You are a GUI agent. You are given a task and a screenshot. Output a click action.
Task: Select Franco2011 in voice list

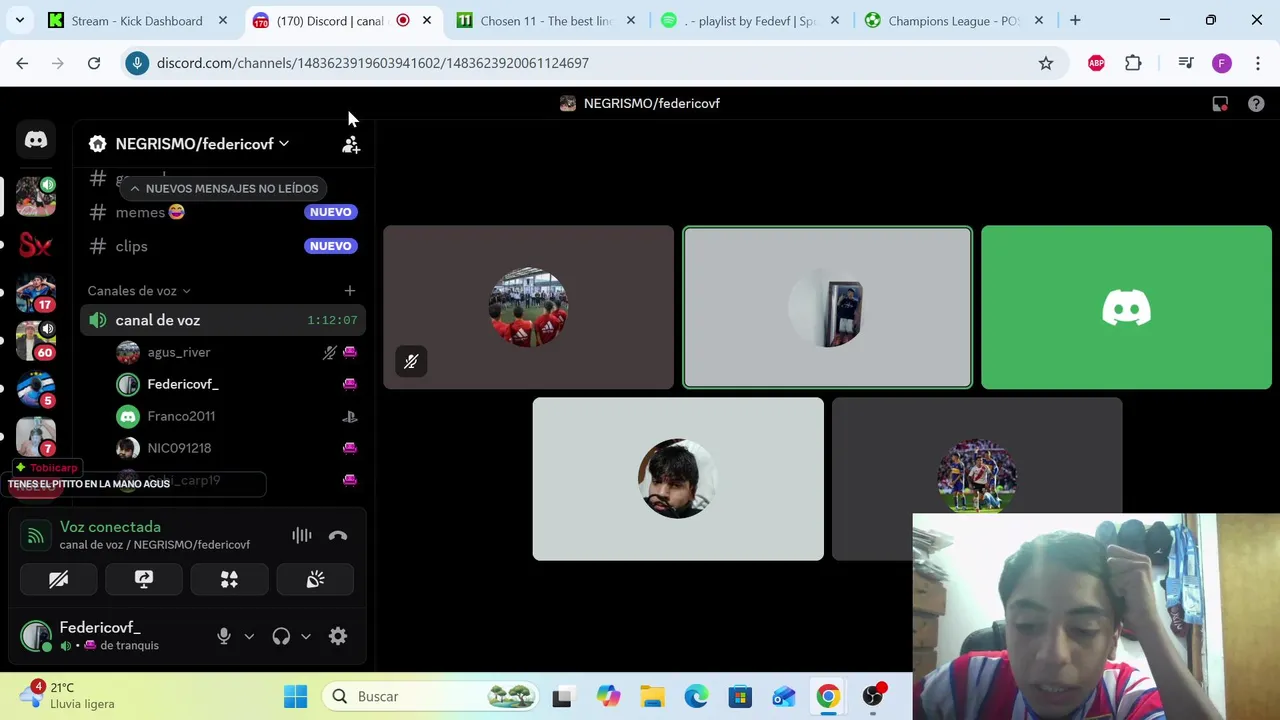[236, 416]
